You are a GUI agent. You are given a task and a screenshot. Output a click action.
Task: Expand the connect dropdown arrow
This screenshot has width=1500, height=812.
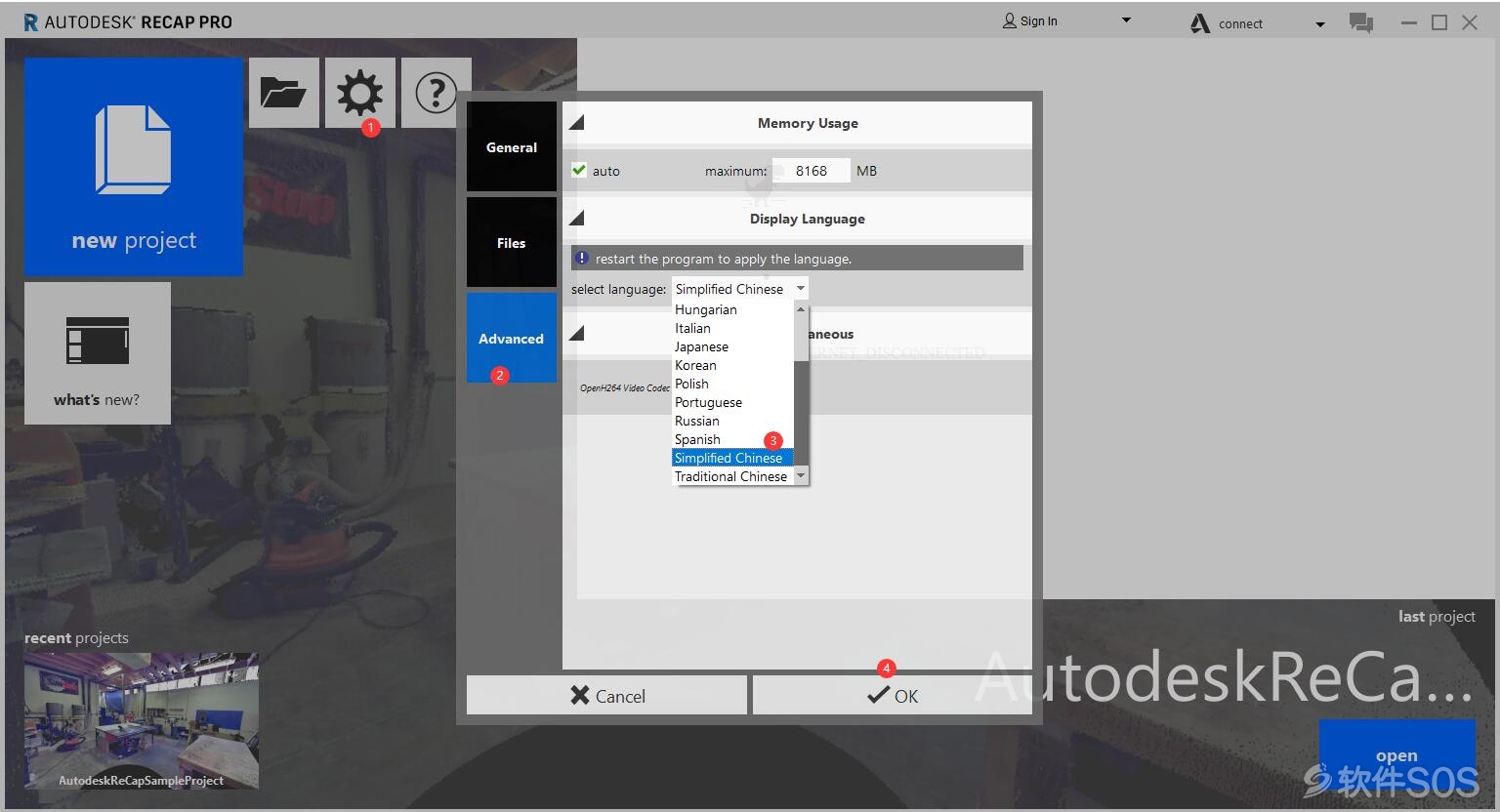pyautogui.click(x=1320, y=24)
